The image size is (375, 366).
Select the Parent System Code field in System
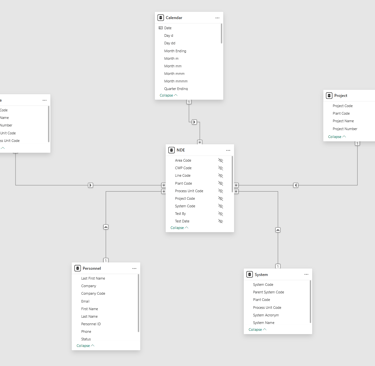click(268, 292)
